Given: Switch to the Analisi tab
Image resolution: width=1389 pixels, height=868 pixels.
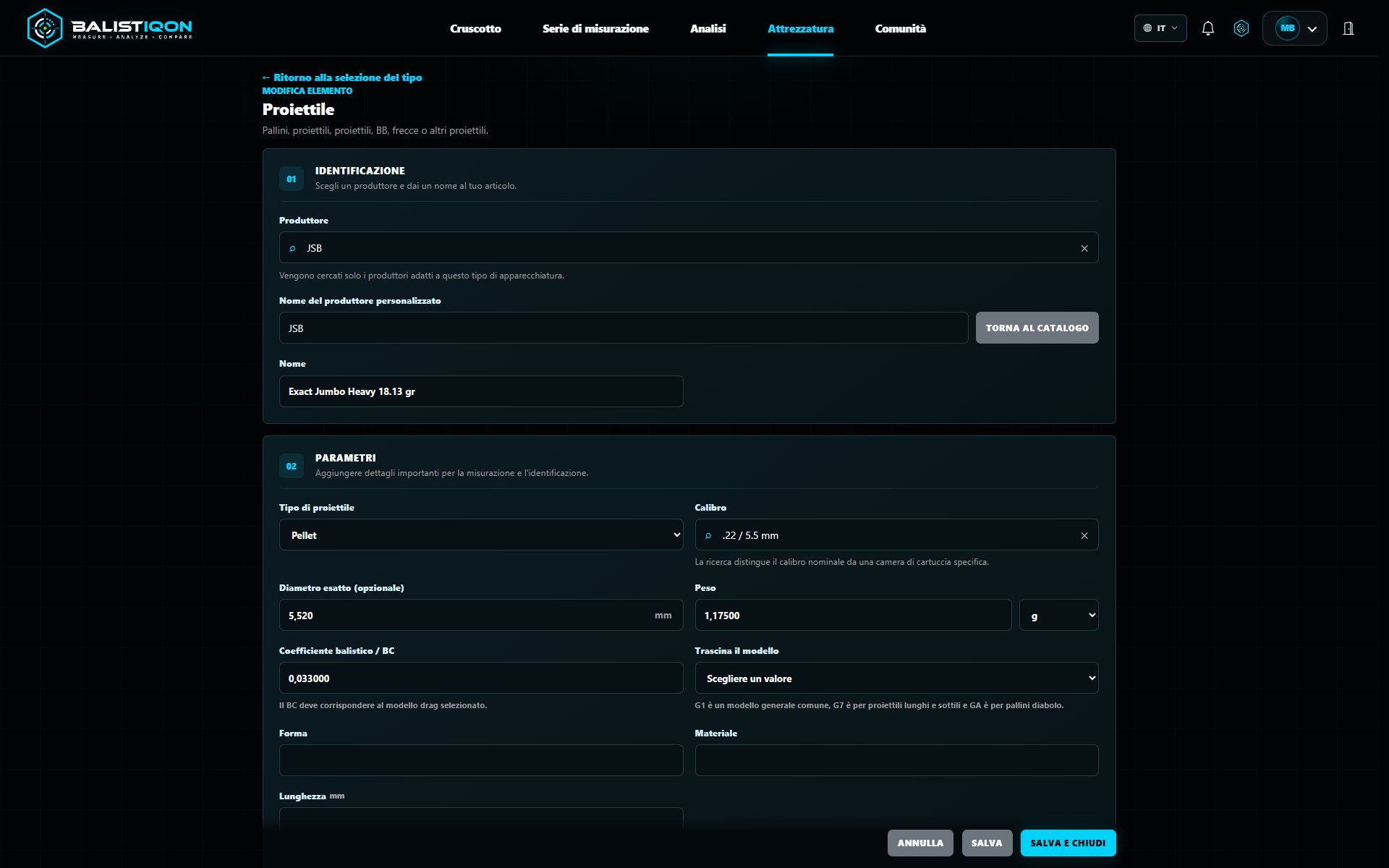Looking at the screenshot, I should point(708,28).
